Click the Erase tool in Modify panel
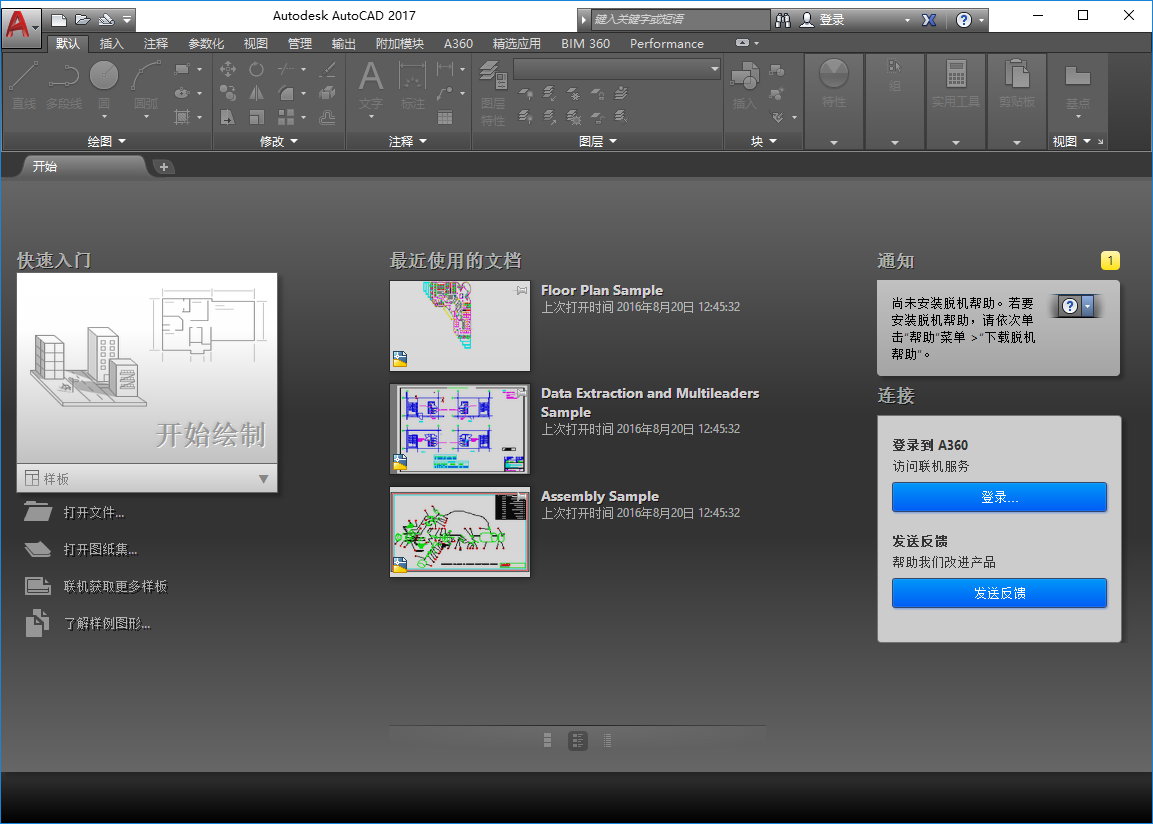 [x=327, y=69]
